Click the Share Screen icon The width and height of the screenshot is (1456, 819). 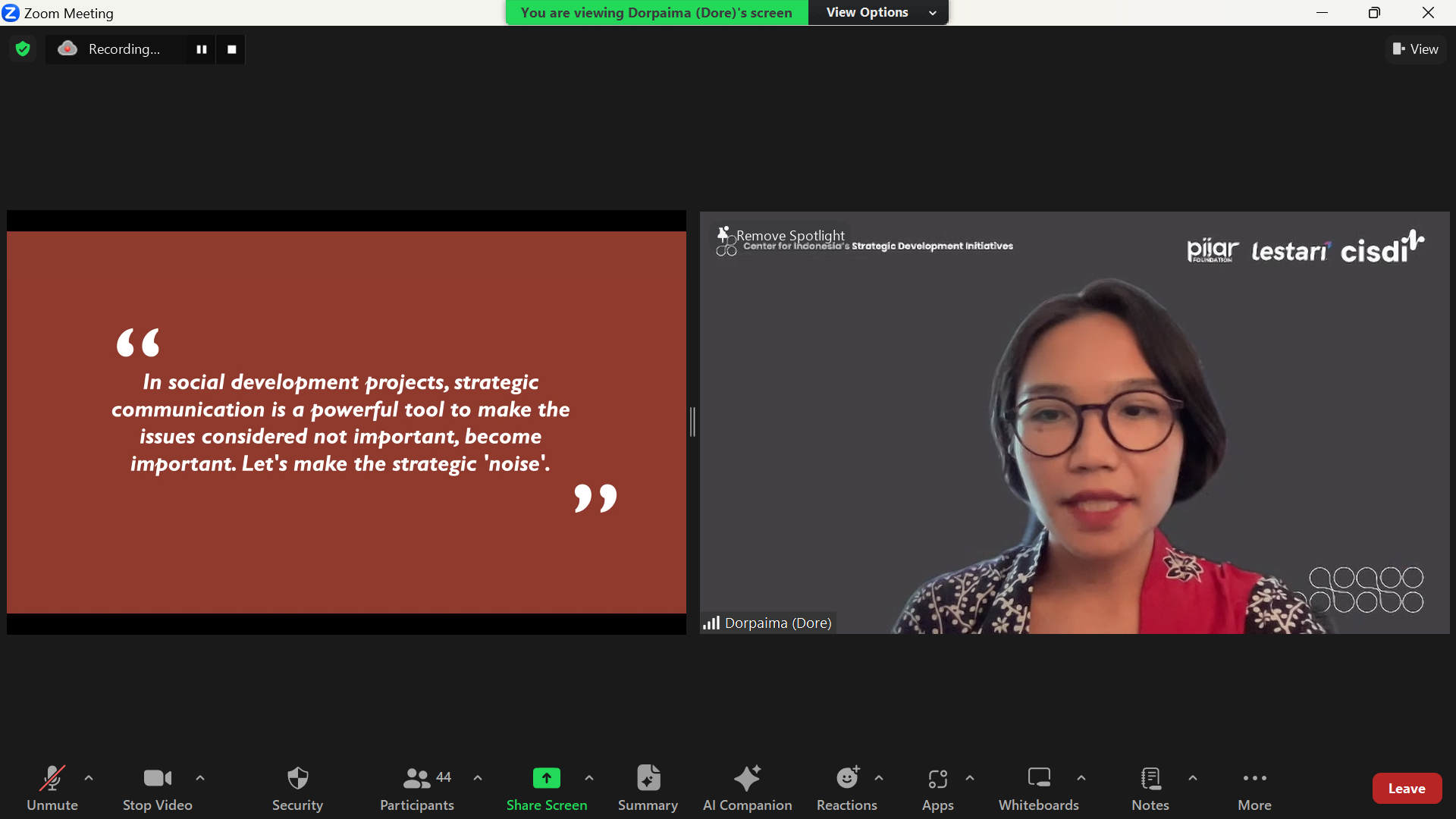tap(546, 779)
